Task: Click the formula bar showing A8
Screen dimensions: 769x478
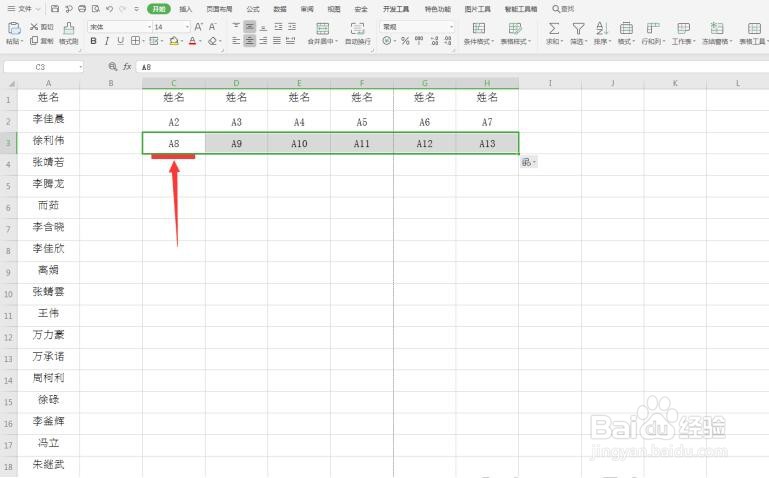Action: click(452, 67)
